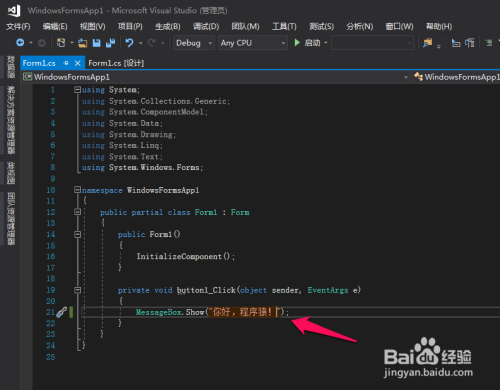
Task: Open the 帮助(H) menu
Action: pos(439,26)
